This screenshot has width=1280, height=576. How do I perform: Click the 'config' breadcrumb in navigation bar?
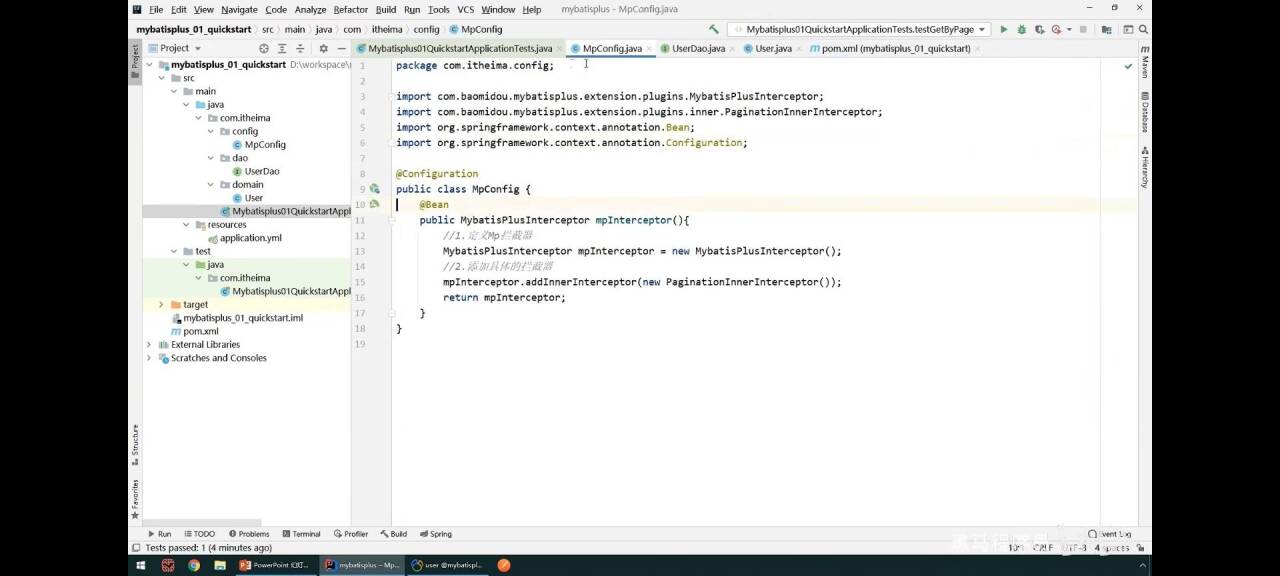[426, 30]
